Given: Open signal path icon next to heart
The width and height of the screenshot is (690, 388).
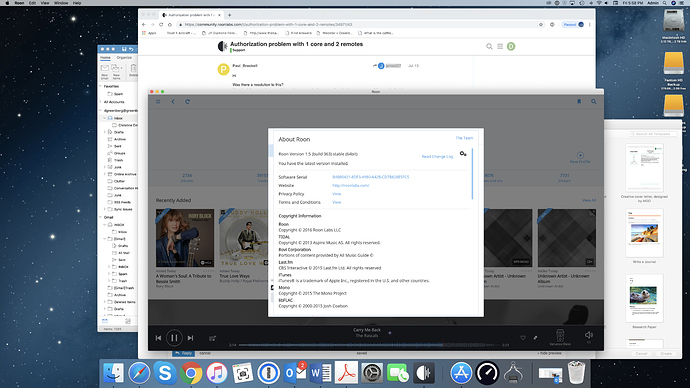Looking at the screenshot, I should [x=535, y=338].
